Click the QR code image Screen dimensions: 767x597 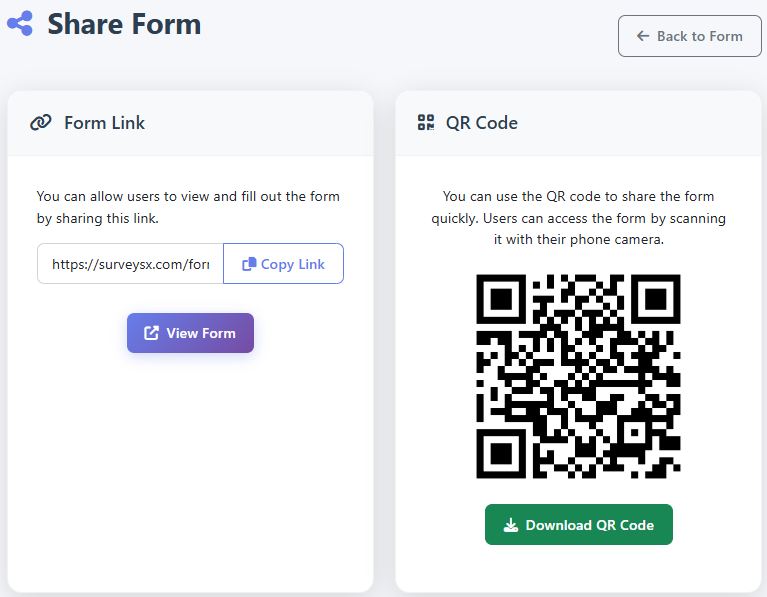(578, 375)
